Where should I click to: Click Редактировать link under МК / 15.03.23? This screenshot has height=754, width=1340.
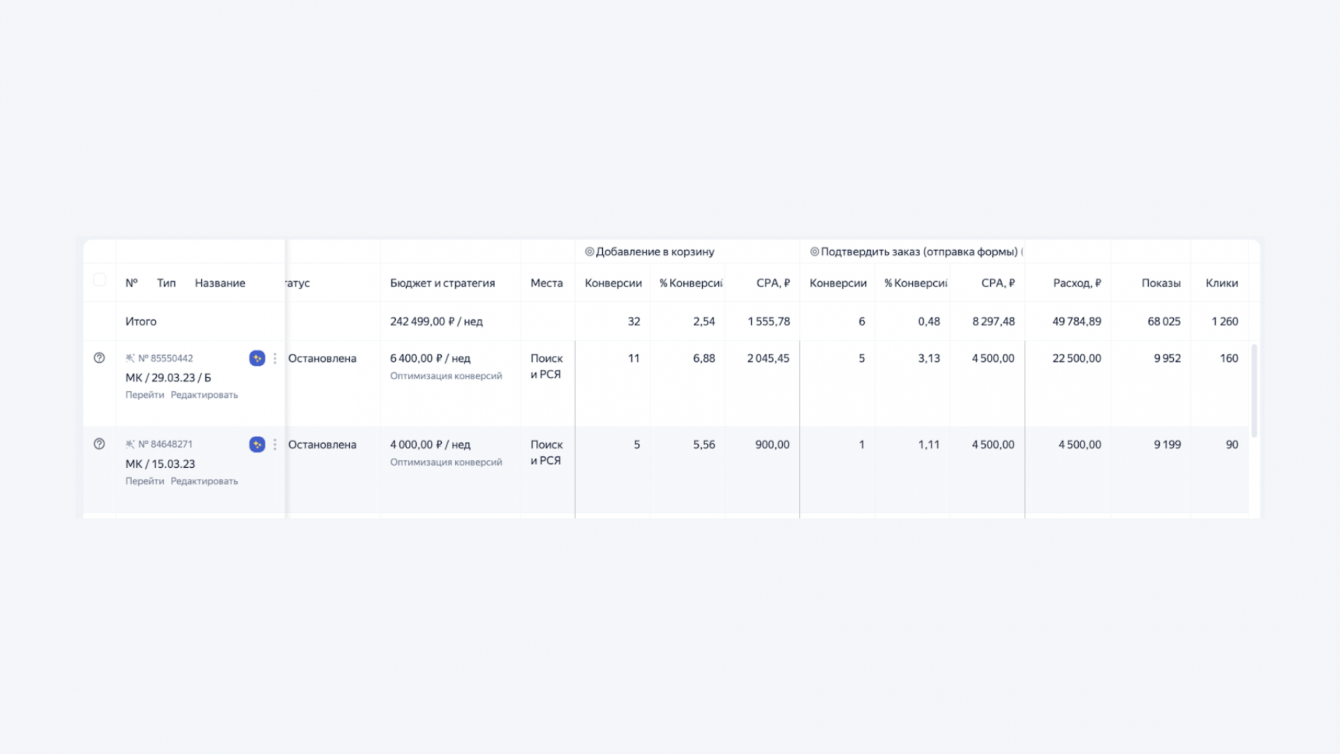tap(204, 481)
